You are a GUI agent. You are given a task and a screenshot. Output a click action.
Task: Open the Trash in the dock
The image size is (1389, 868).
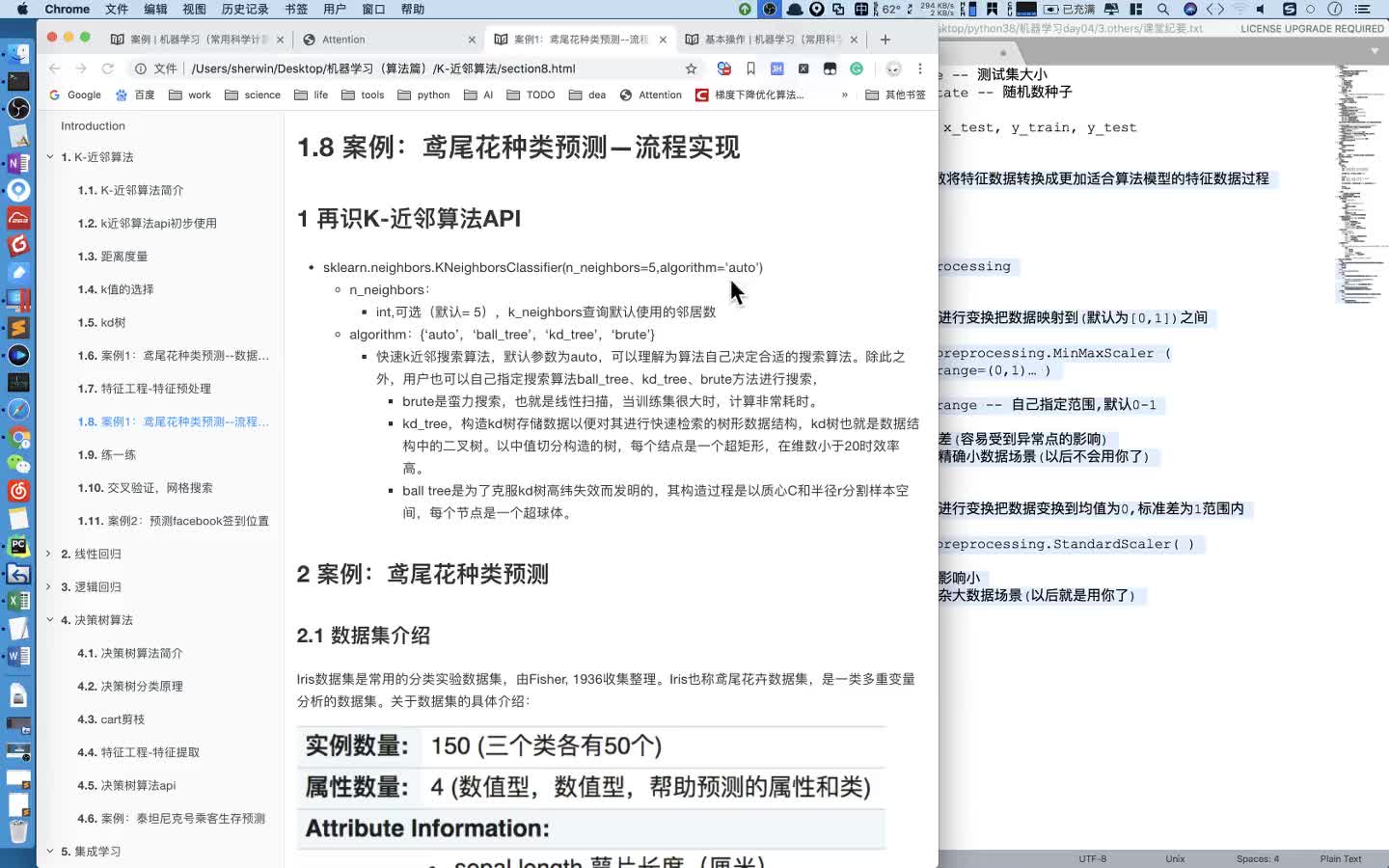coord(18,829)
